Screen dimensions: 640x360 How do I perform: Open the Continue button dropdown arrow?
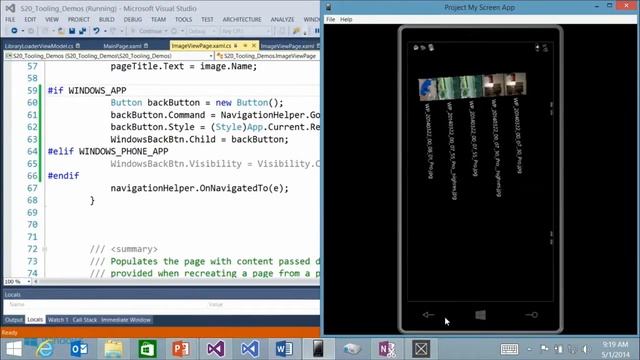[x=166, y=31]
